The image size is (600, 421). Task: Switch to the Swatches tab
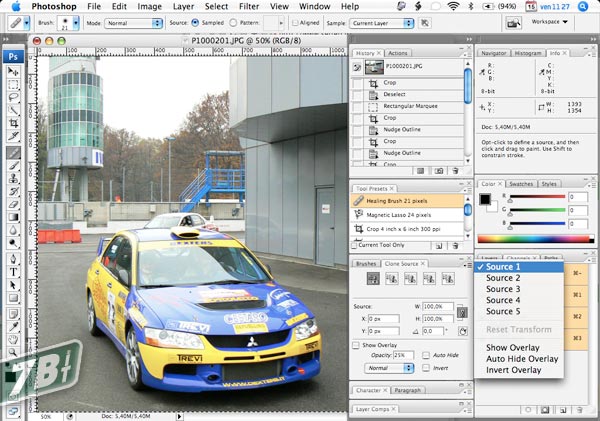coord(521,184)
